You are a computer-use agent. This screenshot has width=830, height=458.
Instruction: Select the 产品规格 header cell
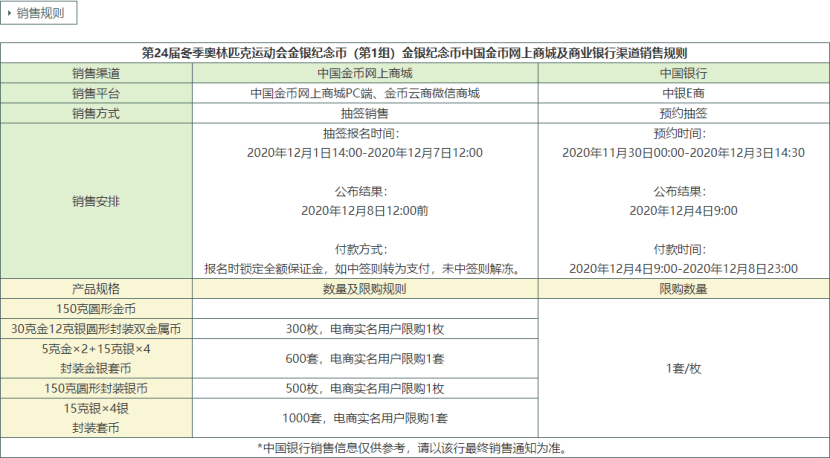96,289
